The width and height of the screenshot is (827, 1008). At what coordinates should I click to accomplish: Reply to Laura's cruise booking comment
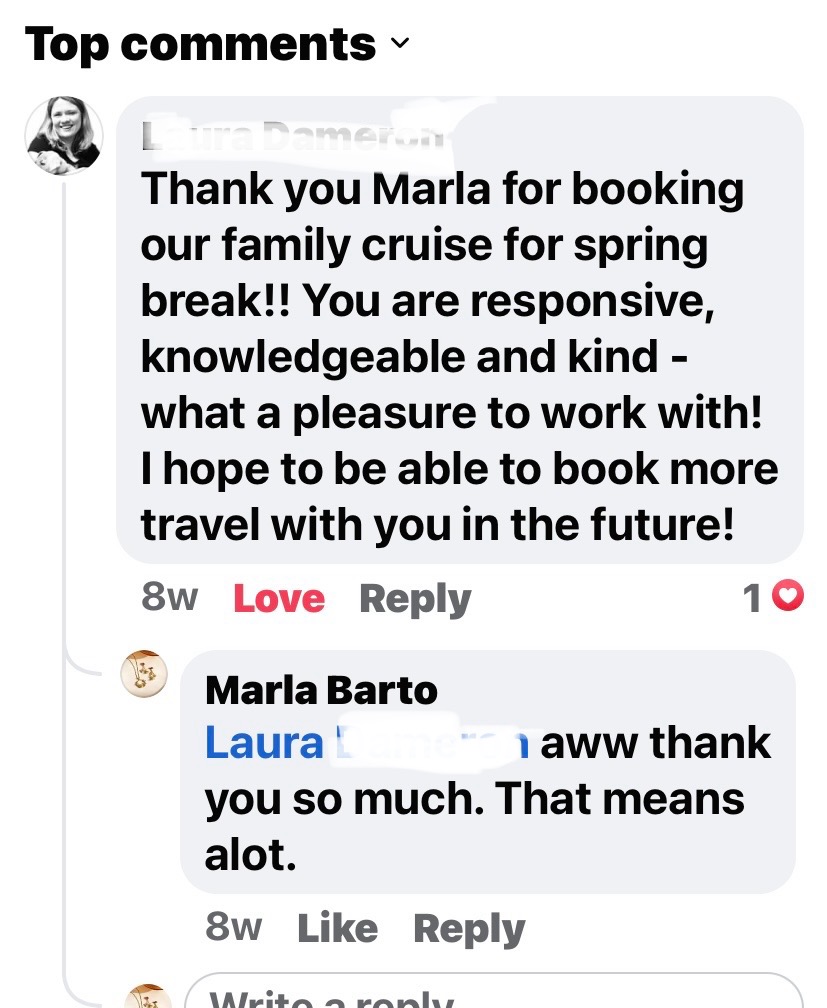pyautogui.click(x=414, y=599)
